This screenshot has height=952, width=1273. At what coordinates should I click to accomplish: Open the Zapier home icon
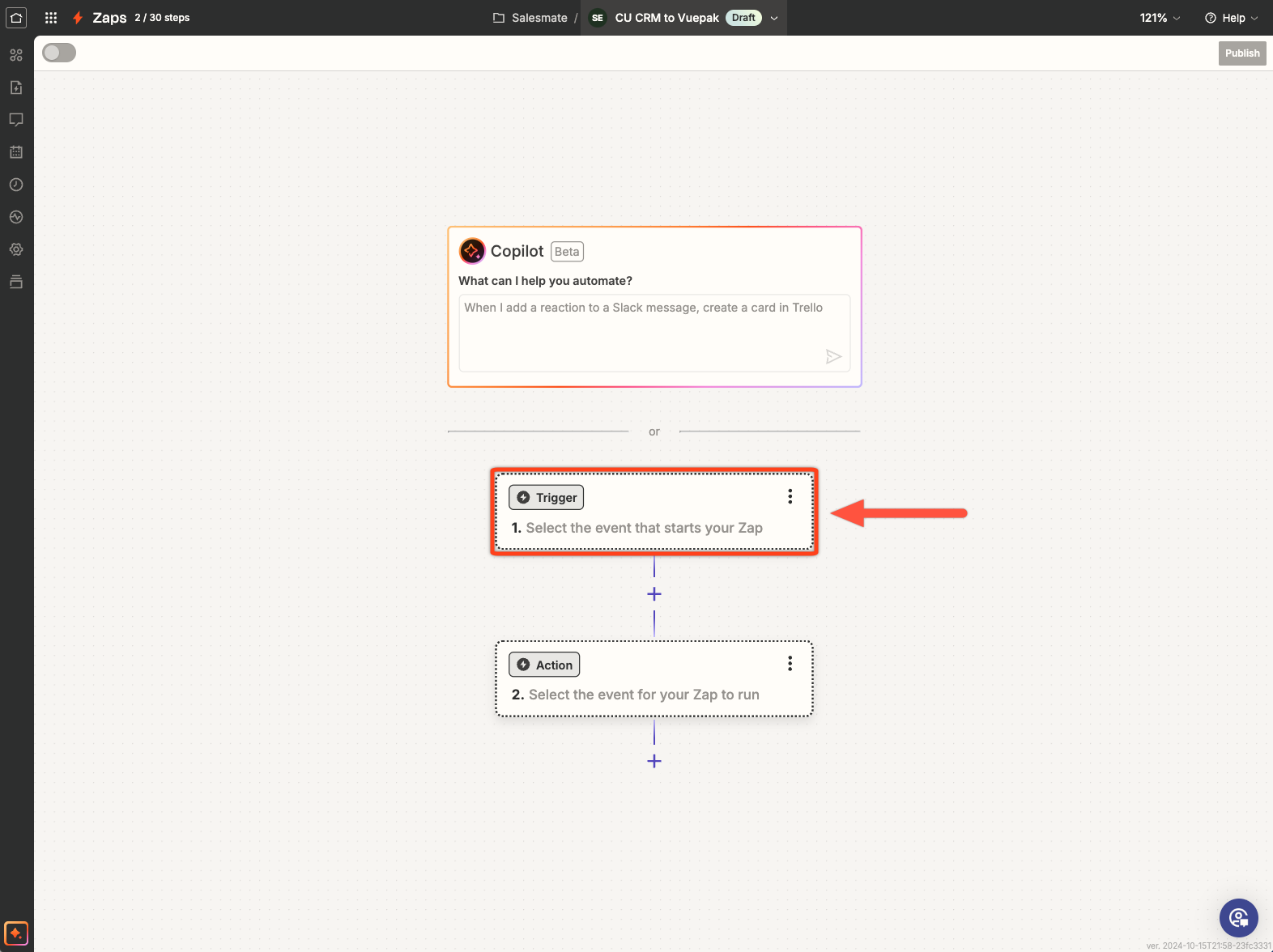pyautogui.click(x=16, y=17)
